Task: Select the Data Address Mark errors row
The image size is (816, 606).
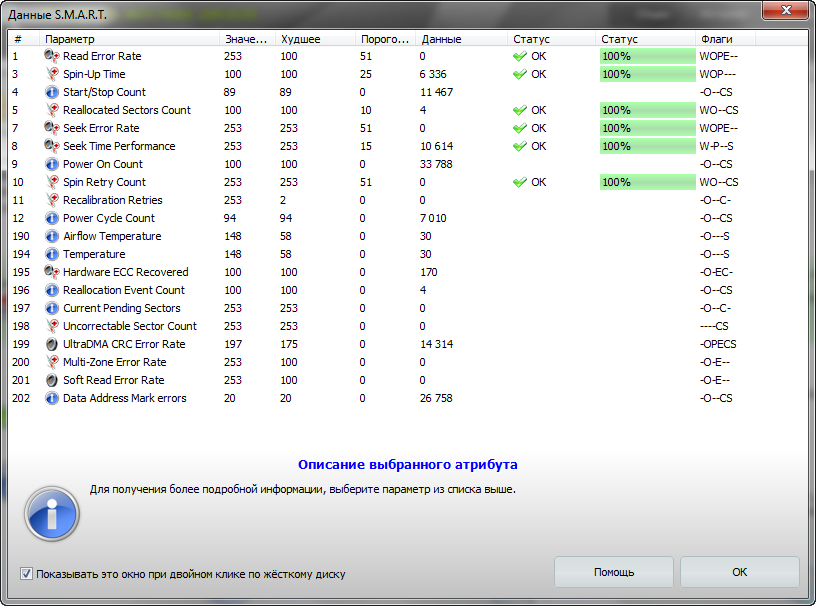Action: click(x=124, y=398)
